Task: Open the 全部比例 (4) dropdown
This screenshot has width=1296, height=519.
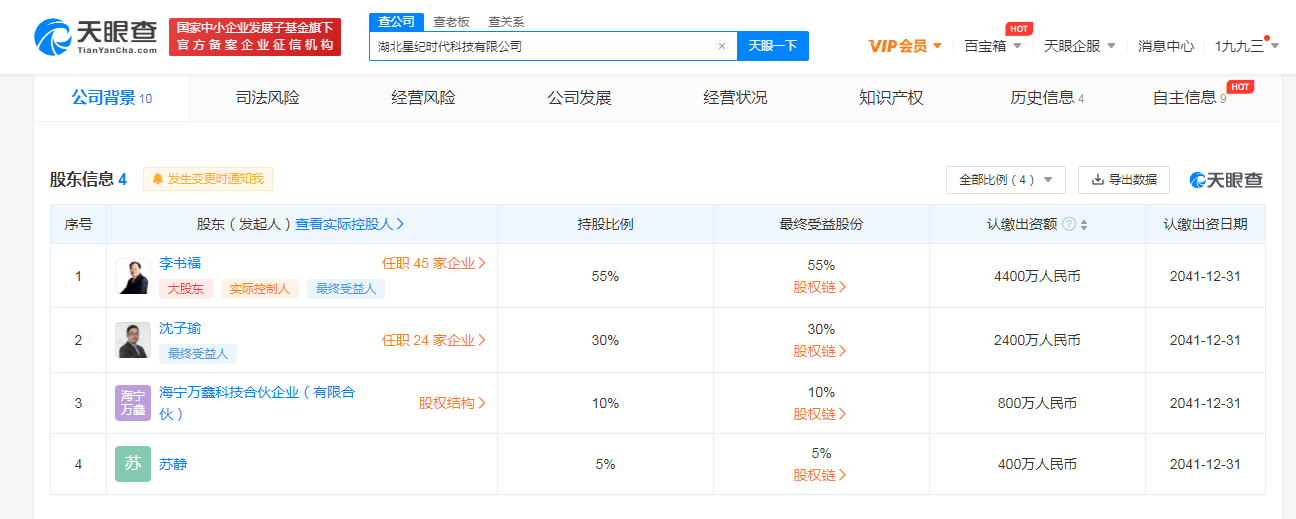Action: 1005,180
